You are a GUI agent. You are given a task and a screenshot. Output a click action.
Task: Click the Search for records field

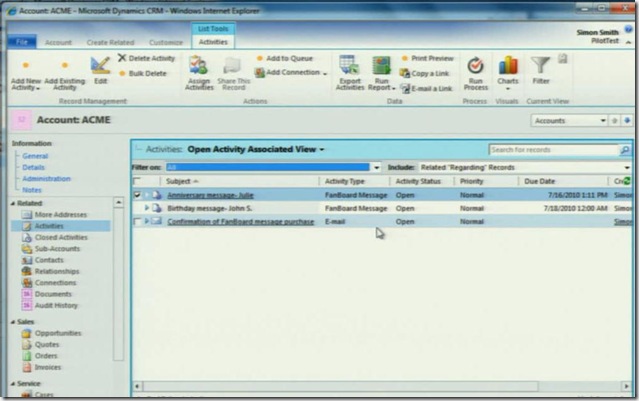[x=553, y=150]
